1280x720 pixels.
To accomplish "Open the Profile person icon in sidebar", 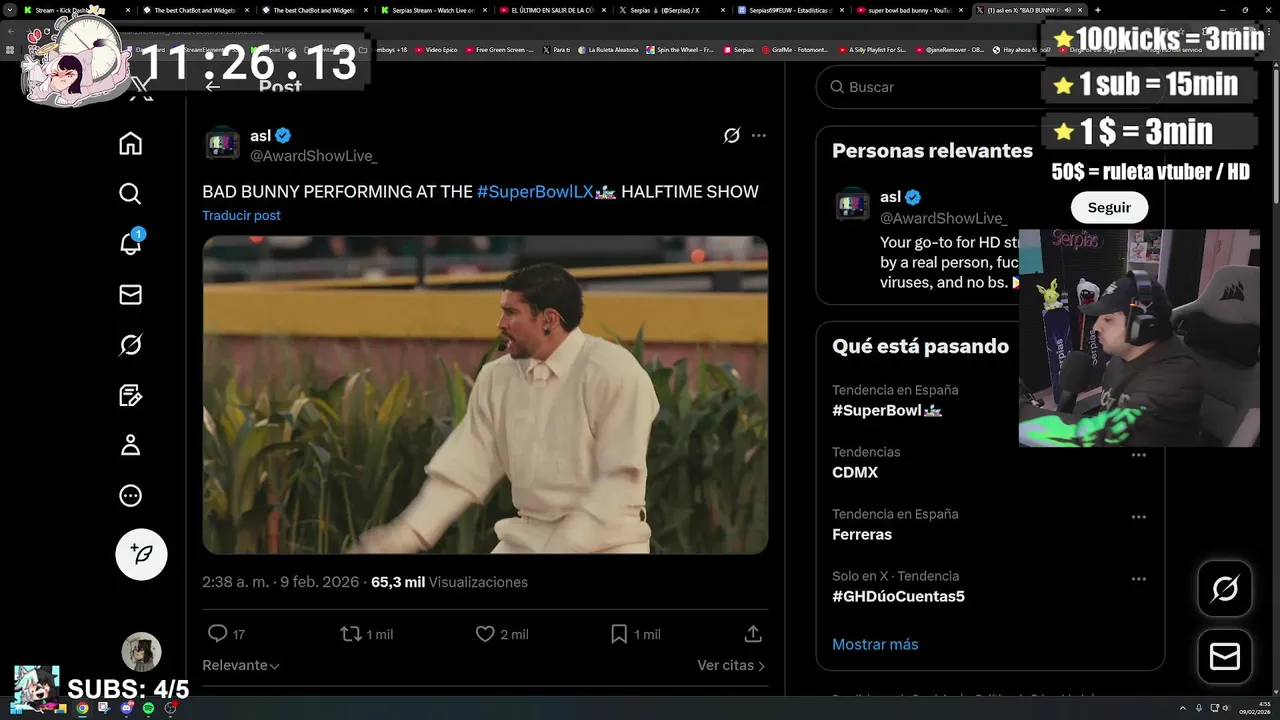I will [x=130, y=445].
